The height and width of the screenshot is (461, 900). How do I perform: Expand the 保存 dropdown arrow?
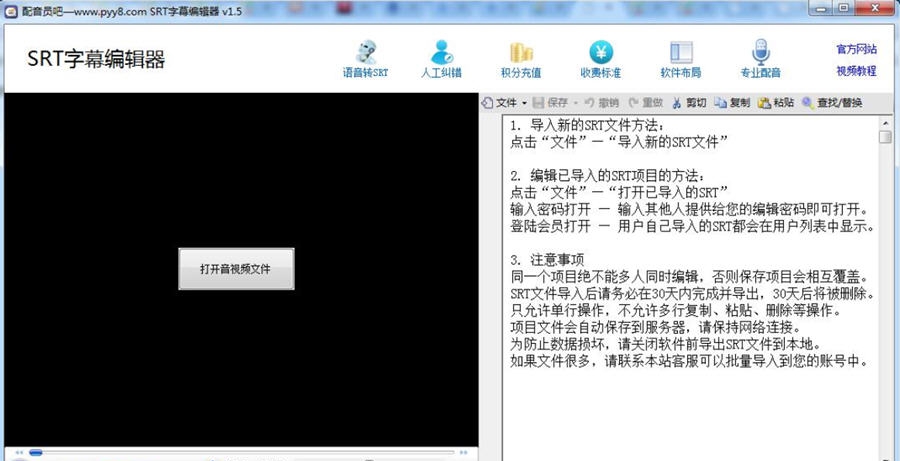pos(574,102)
